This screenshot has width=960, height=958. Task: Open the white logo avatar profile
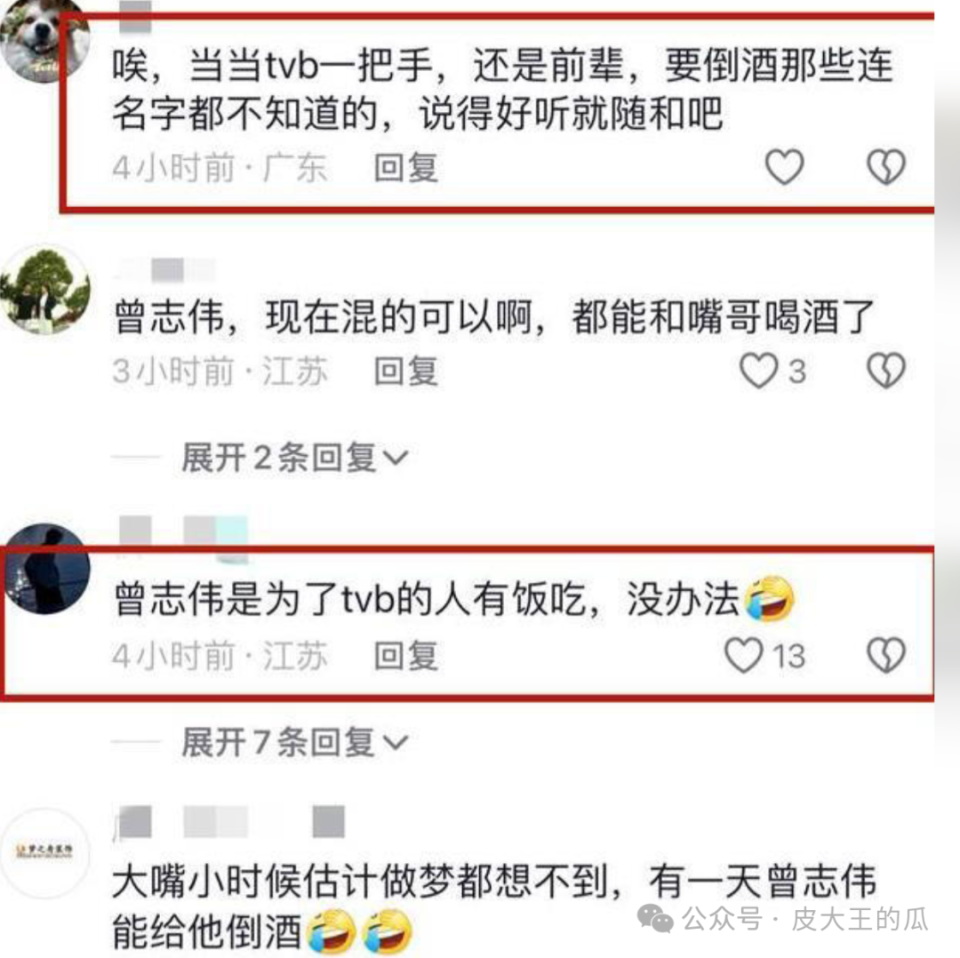45,852
